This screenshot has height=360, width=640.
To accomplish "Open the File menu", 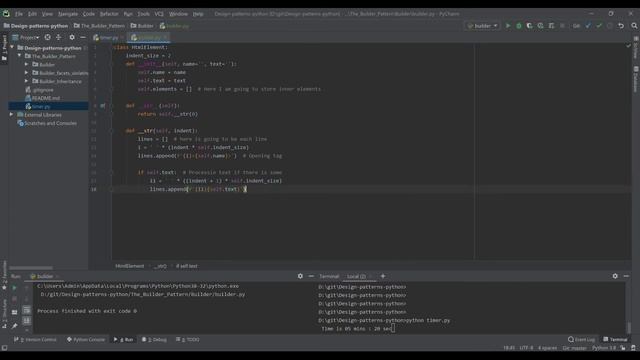I will [19, 14].
